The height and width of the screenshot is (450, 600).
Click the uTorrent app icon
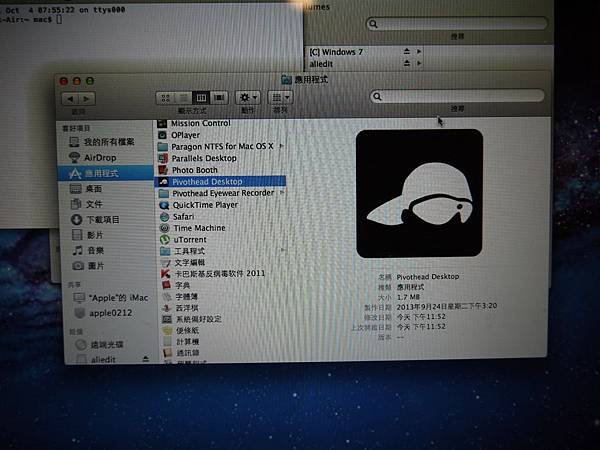coord(165,240)
